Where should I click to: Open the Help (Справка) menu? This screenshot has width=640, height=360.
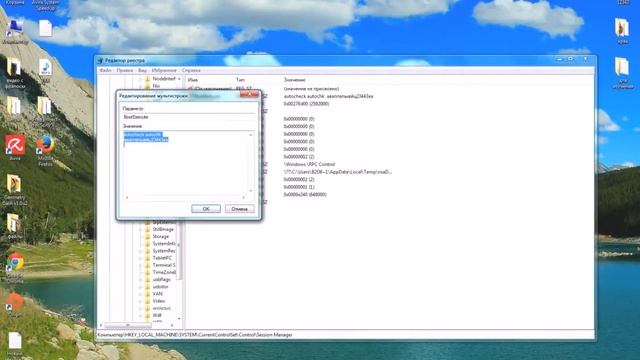tap(191, 70)
